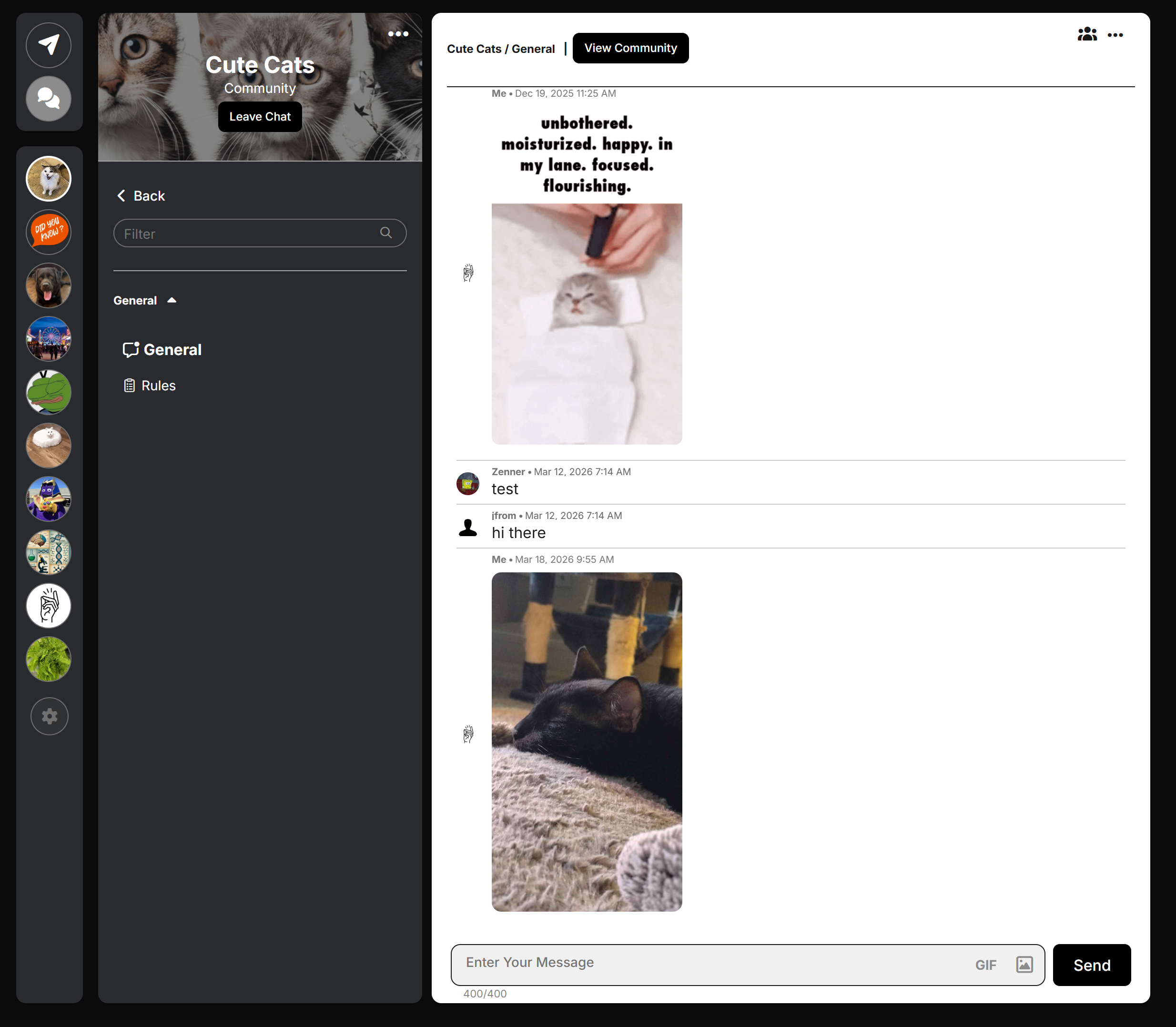Click the View Community button
The image size is (1176, 1027).
pyautogui.click(x=630, y=48)
